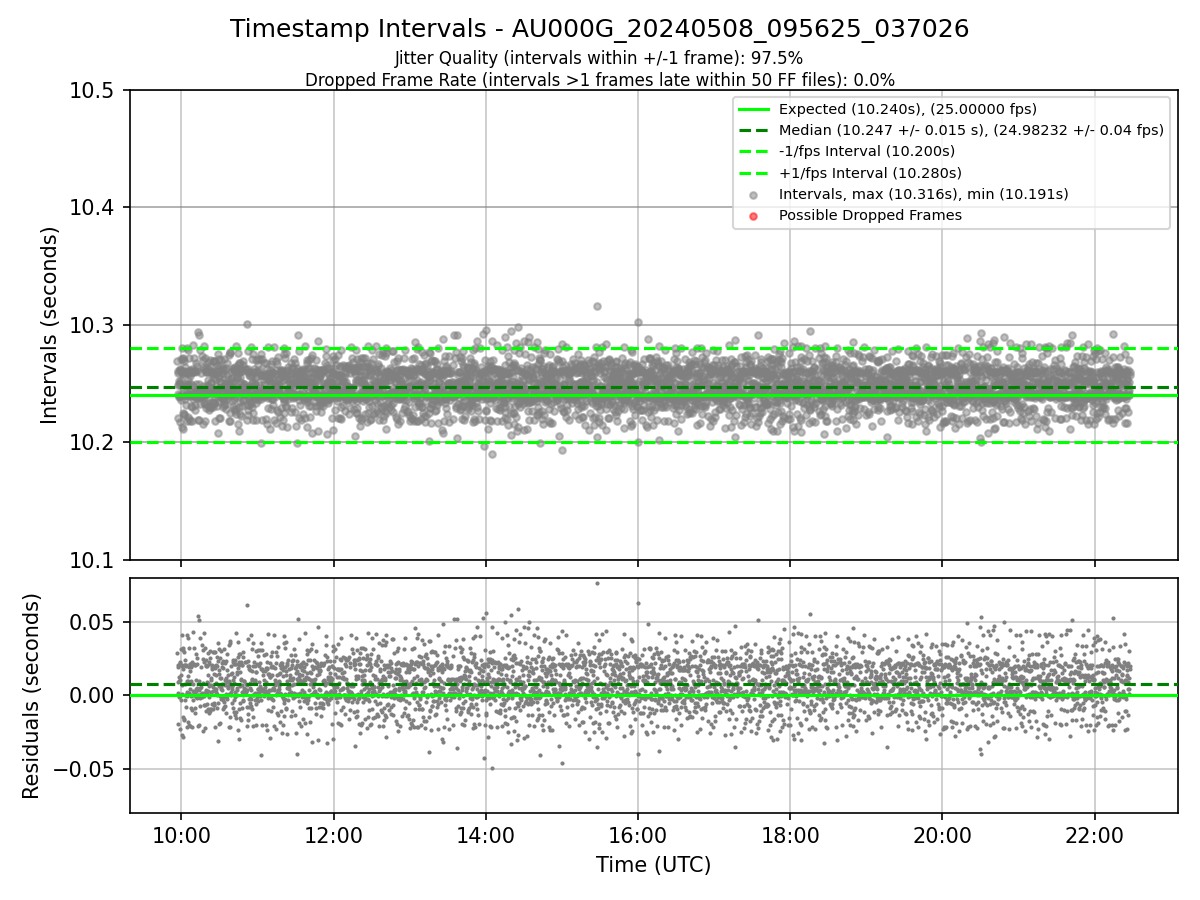Click legend entry "+1/fps Interval (10.280s)"
1200x900 pixels.
tap(868, 173)
